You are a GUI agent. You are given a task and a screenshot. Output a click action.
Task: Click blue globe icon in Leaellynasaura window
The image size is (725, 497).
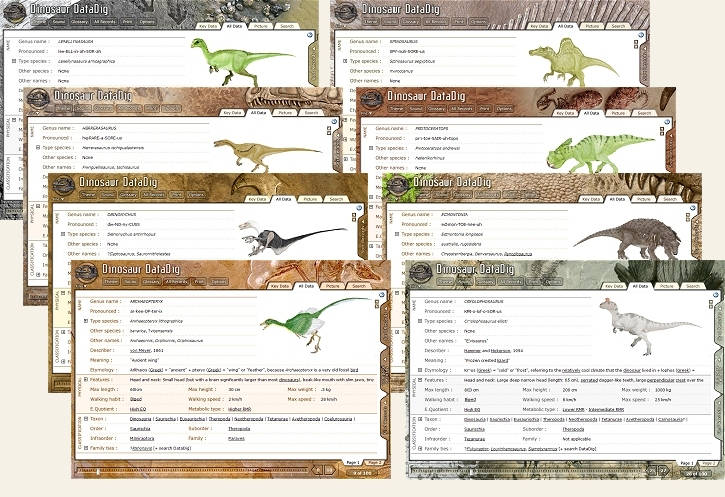point(310,35)
